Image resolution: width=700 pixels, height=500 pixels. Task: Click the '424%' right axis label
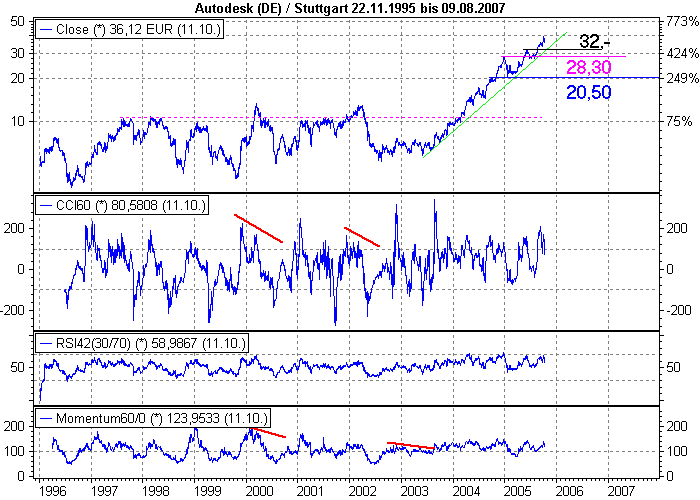[x=682, y=54]
